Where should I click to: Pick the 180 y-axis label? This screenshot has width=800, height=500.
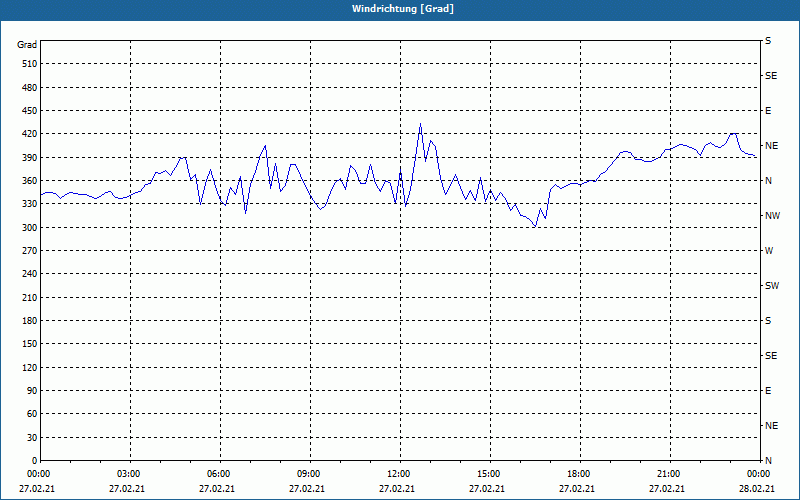click(30, 320)
